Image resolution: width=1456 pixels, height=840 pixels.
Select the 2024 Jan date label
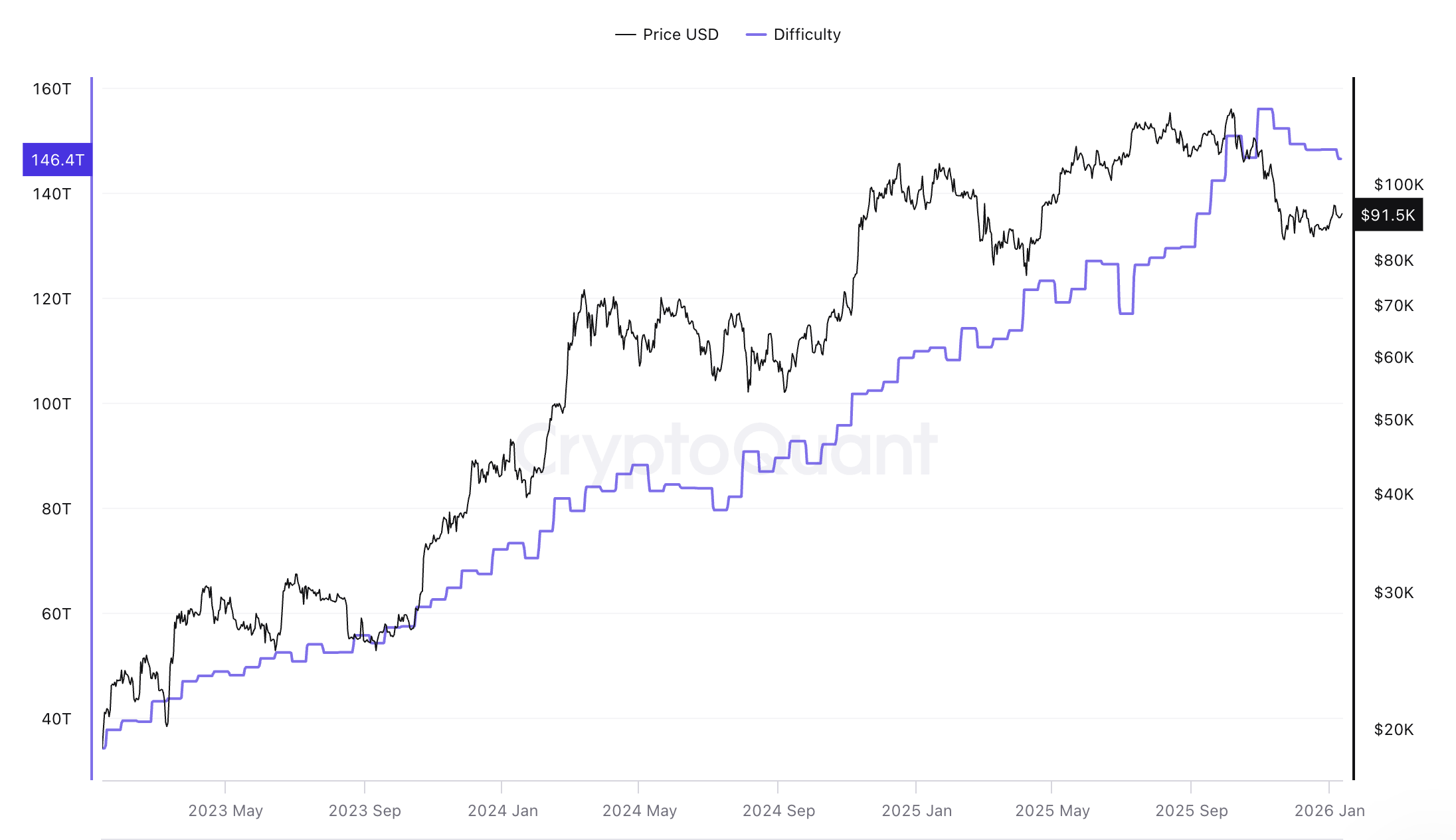coord(503,811)
